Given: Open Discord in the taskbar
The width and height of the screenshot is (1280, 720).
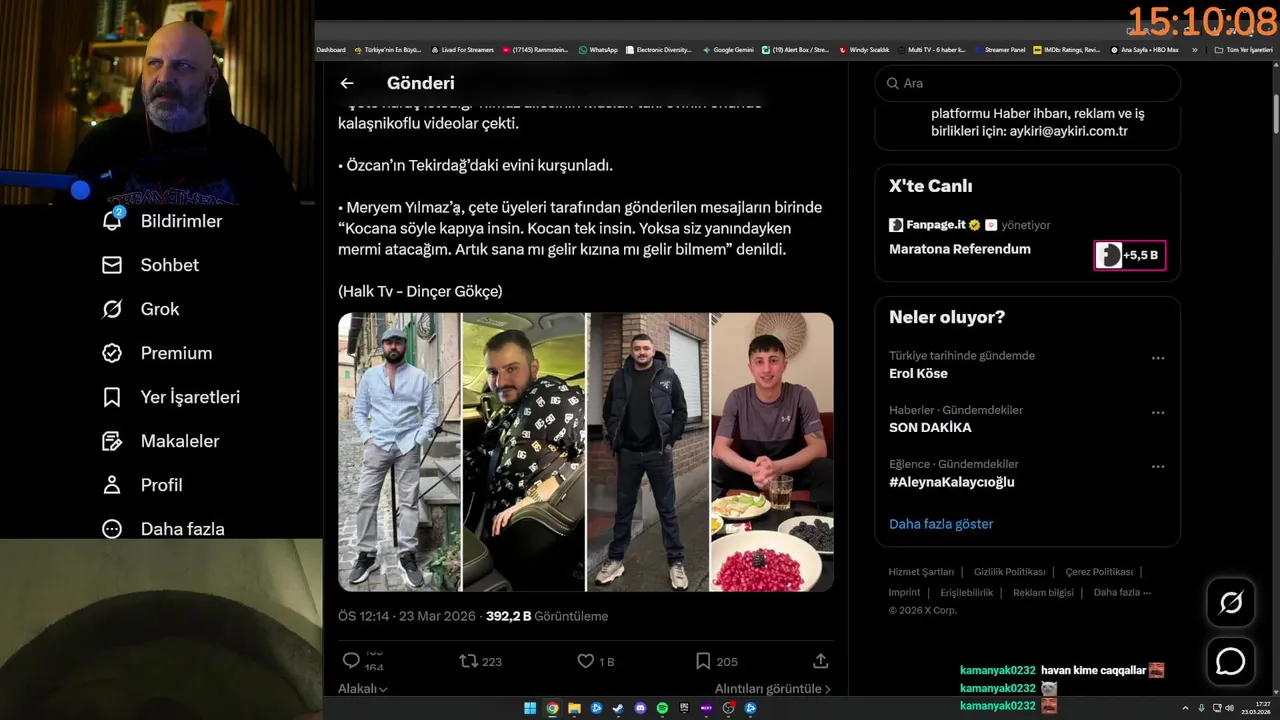Looking at the screenshot, I should pyautogui.click(x=640, y=708).
